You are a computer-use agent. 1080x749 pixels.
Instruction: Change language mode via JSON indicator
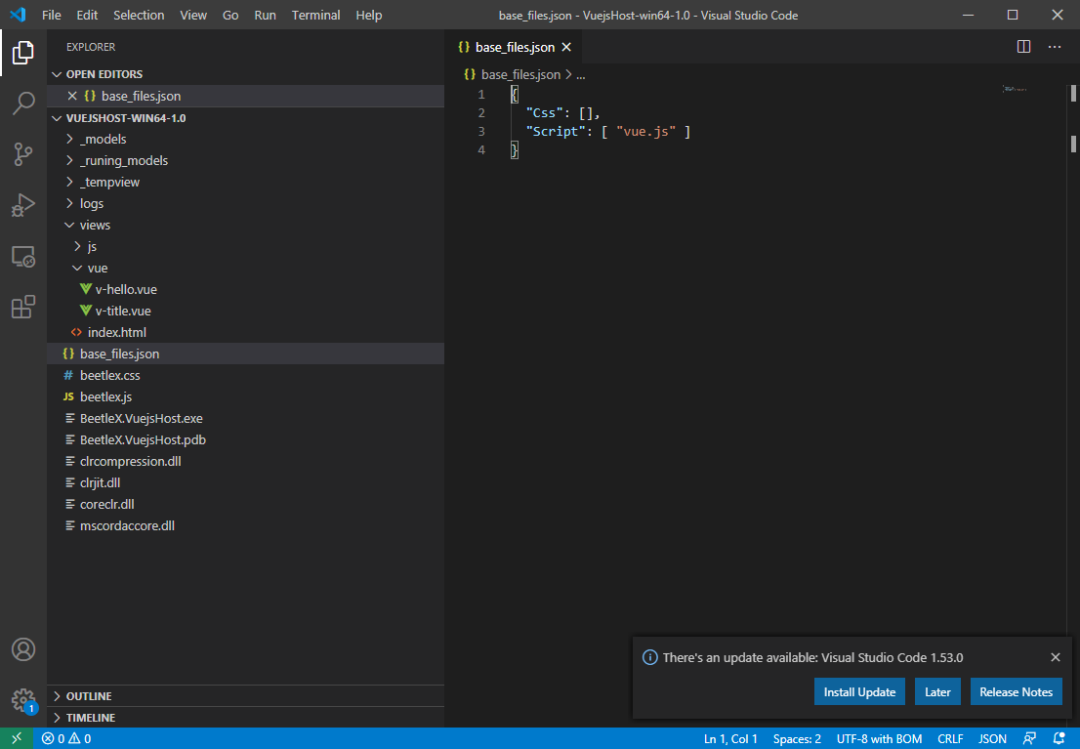click(993, 739)
